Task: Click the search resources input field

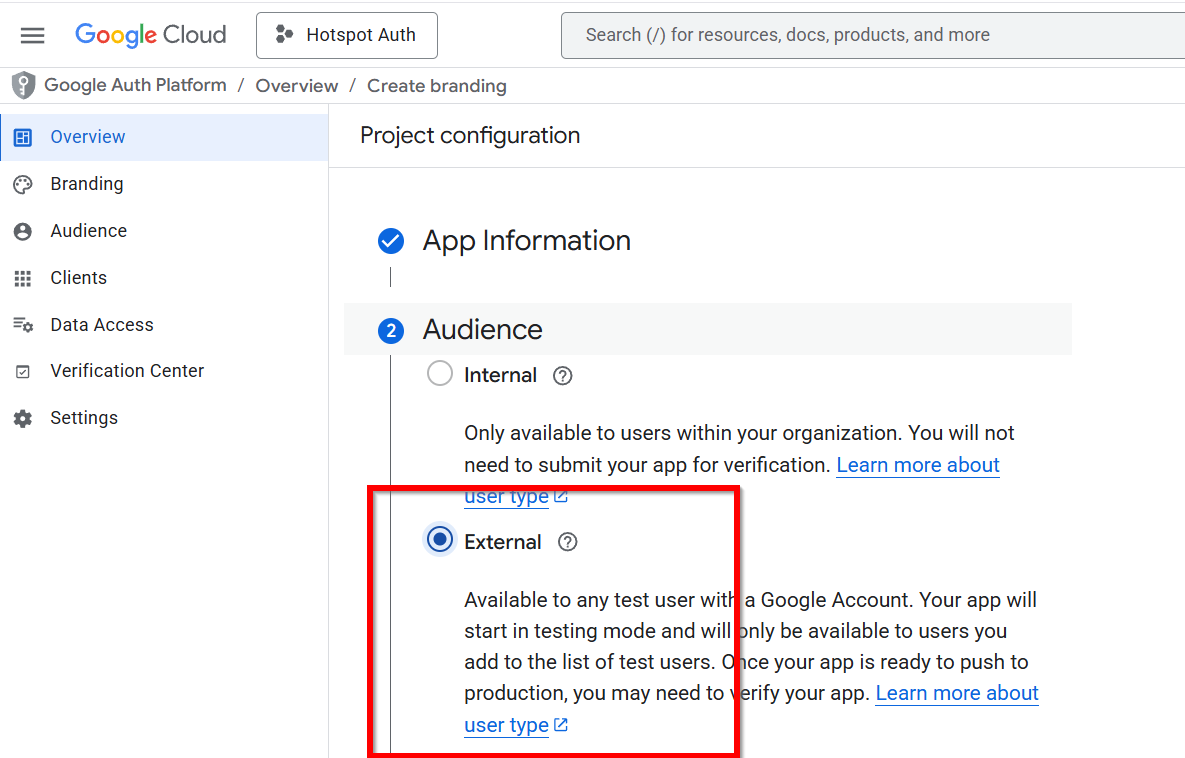Action: [x=870, y=36]
